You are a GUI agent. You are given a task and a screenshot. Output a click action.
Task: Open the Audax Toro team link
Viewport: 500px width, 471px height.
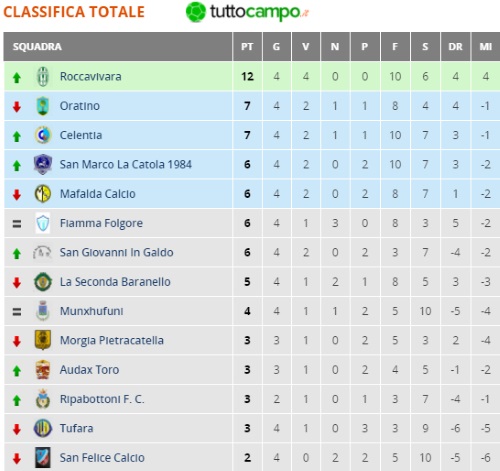click(89, 370)
